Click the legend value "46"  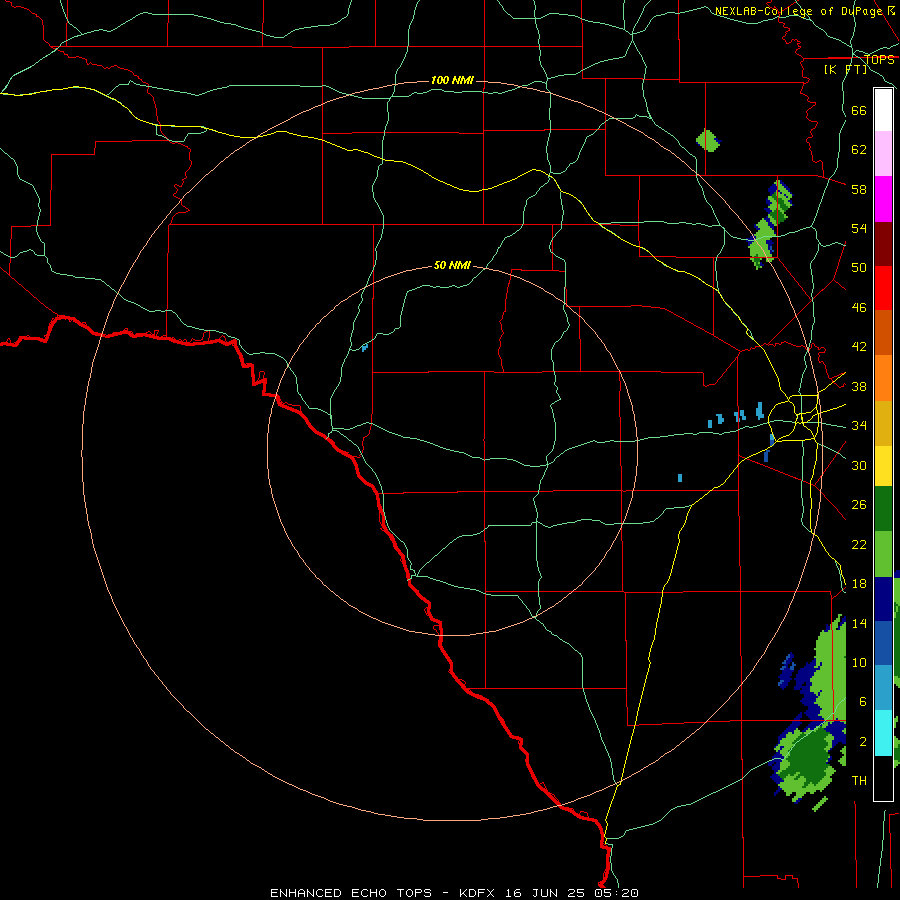[859, 308]
